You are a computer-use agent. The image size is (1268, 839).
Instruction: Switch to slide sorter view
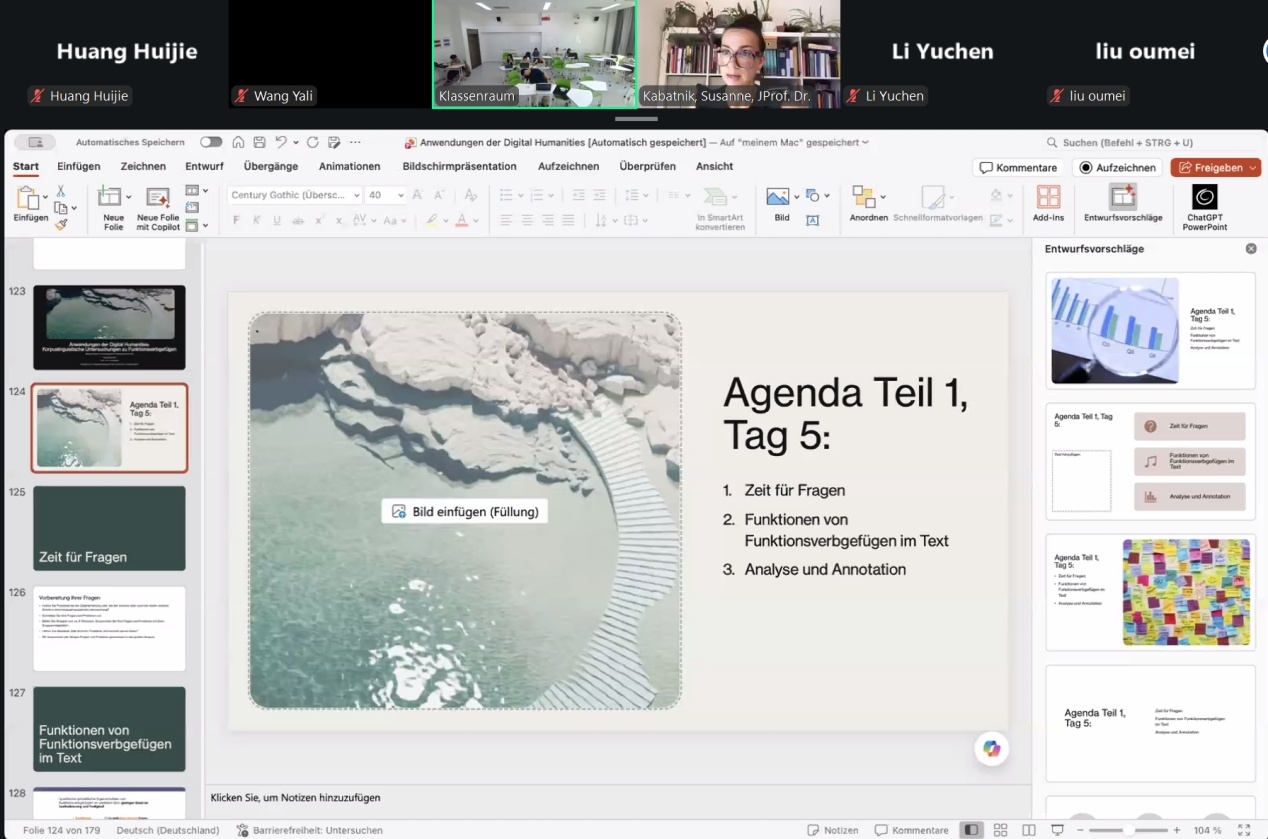pos(1000,830)
